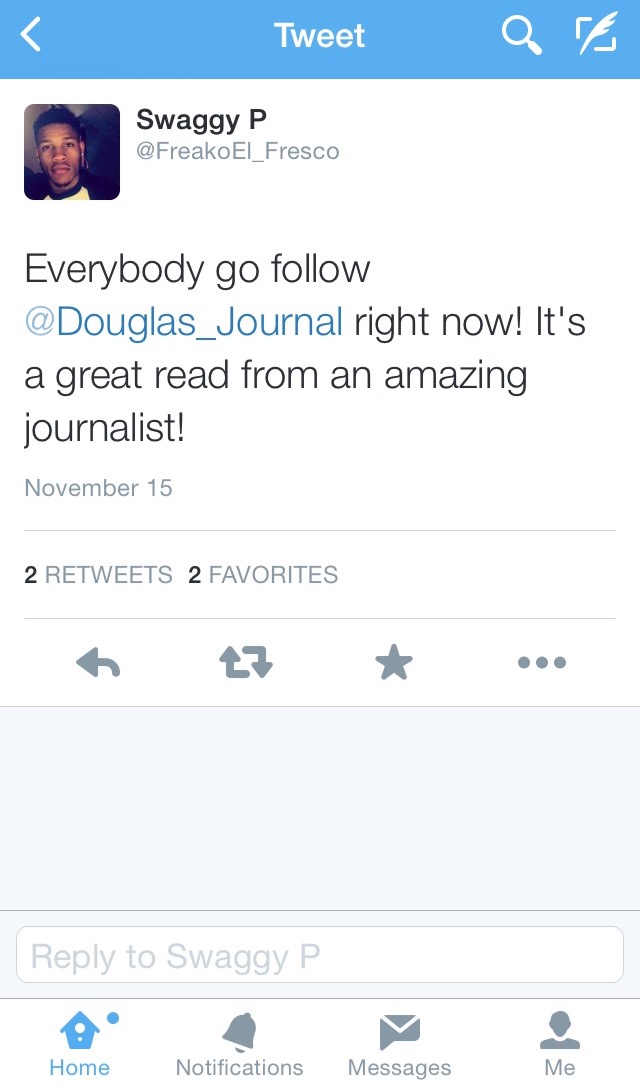Viewport: 640px width, 1084px height.
Task: Go to Home tab
Action: [x=80, y=1043]
